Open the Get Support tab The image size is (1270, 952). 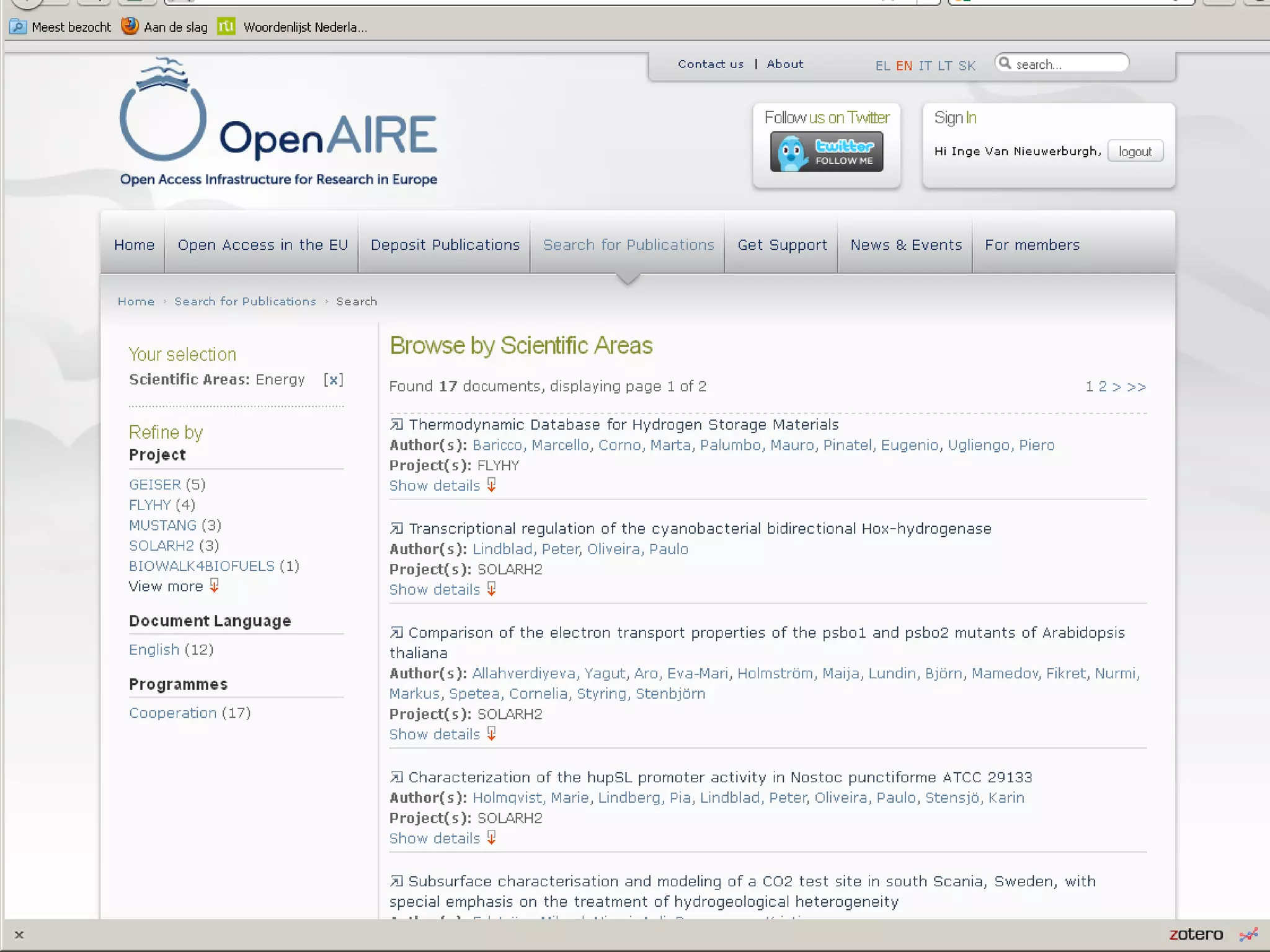pyautogui.click(x=782, y=245)
